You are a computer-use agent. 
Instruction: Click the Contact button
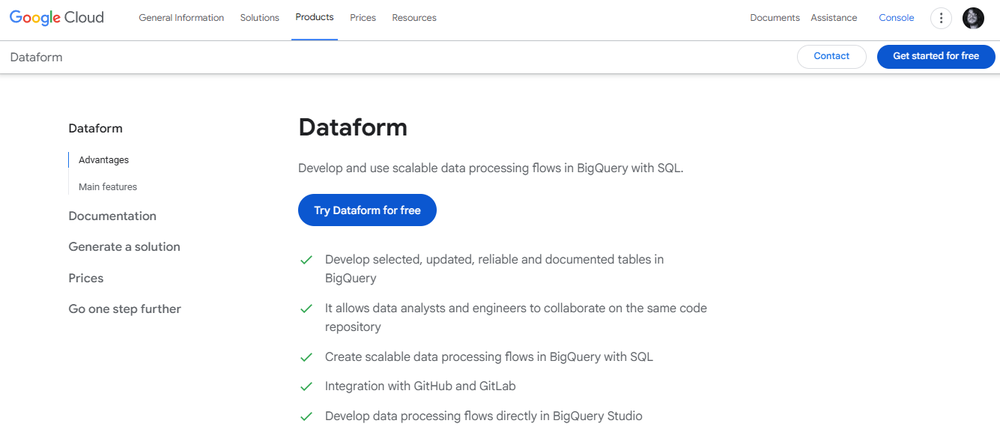click(x=832, y=56)
